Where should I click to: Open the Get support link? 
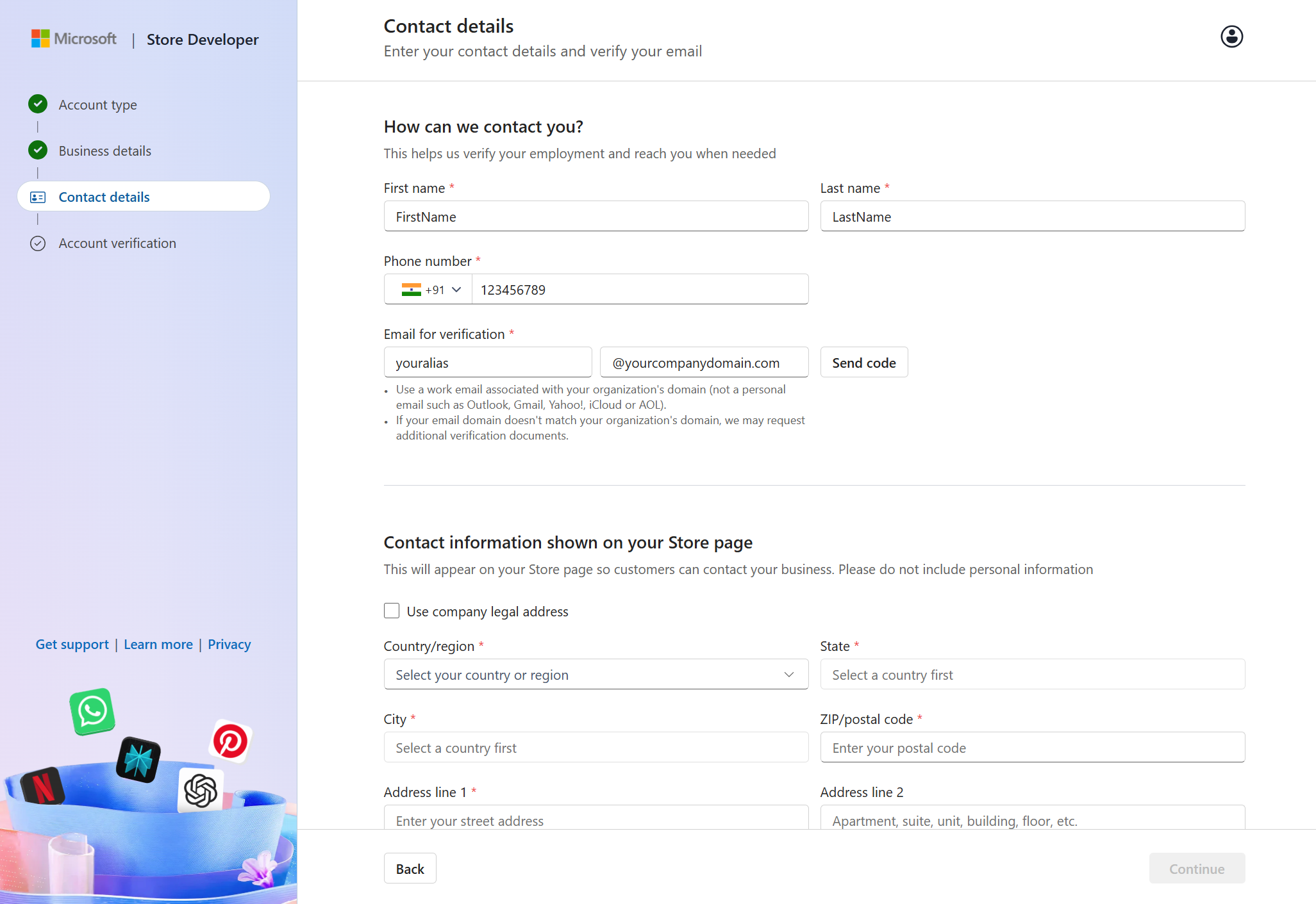[x=72, y=644]
